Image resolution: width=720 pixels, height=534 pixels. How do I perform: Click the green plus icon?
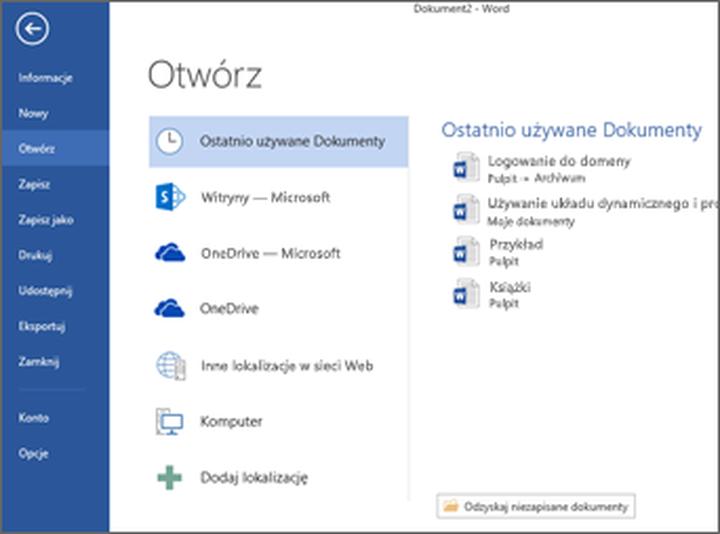(169, 478)
